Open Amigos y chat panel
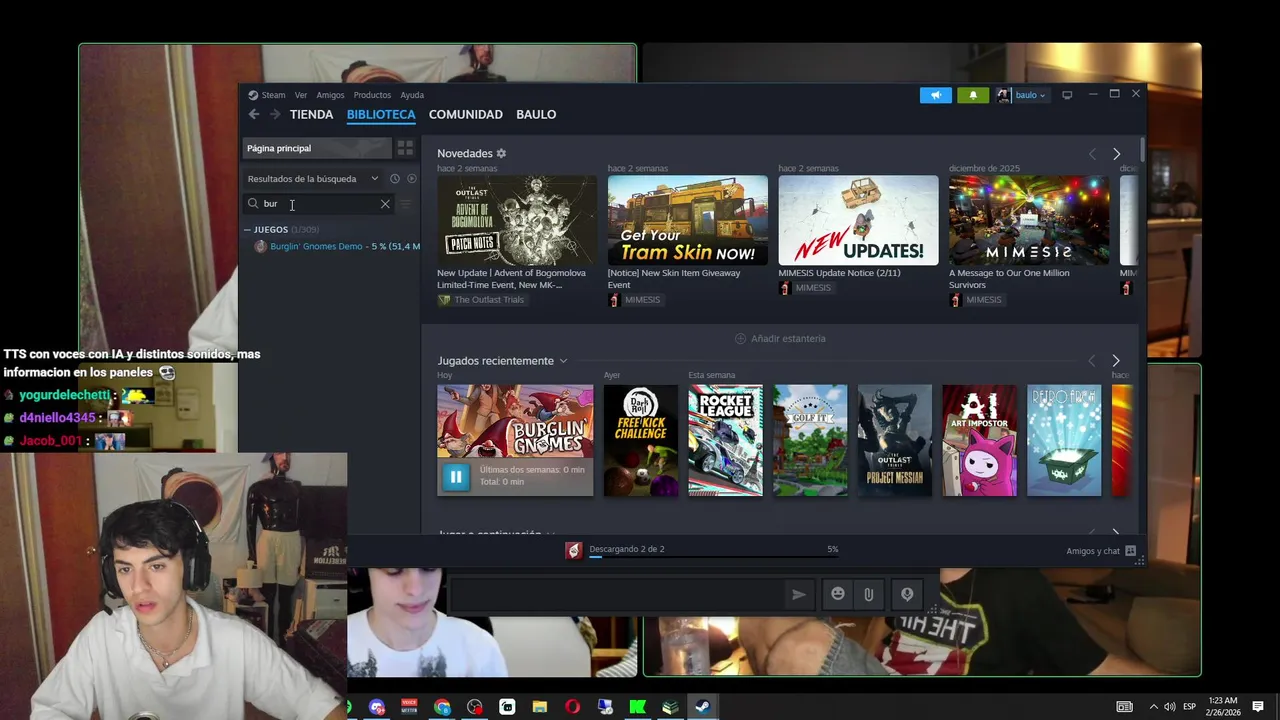The height and width of the screenshot is (720, 1280). click(x=1100, y=551)
